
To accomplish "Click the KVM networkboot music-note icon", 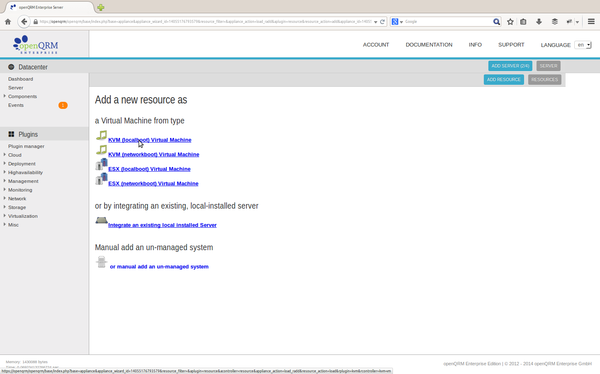I will pyautogui.click(x=101, y=150).
